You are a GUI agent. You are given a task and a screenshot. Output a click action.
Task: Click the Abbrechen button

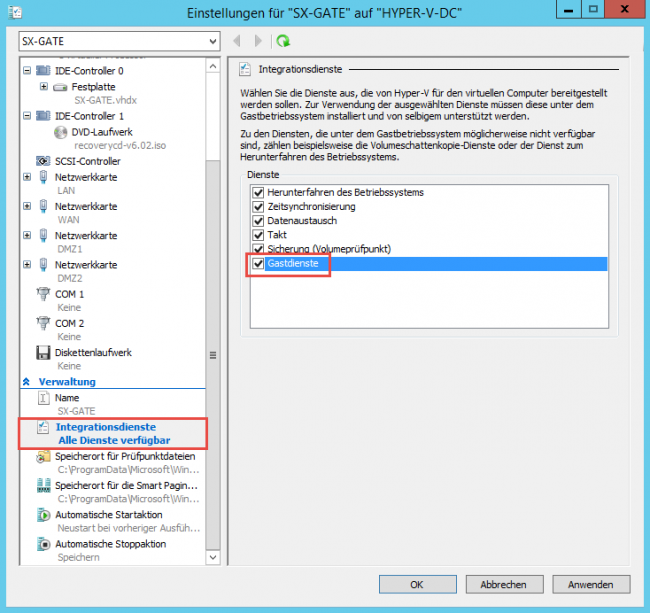504,584
